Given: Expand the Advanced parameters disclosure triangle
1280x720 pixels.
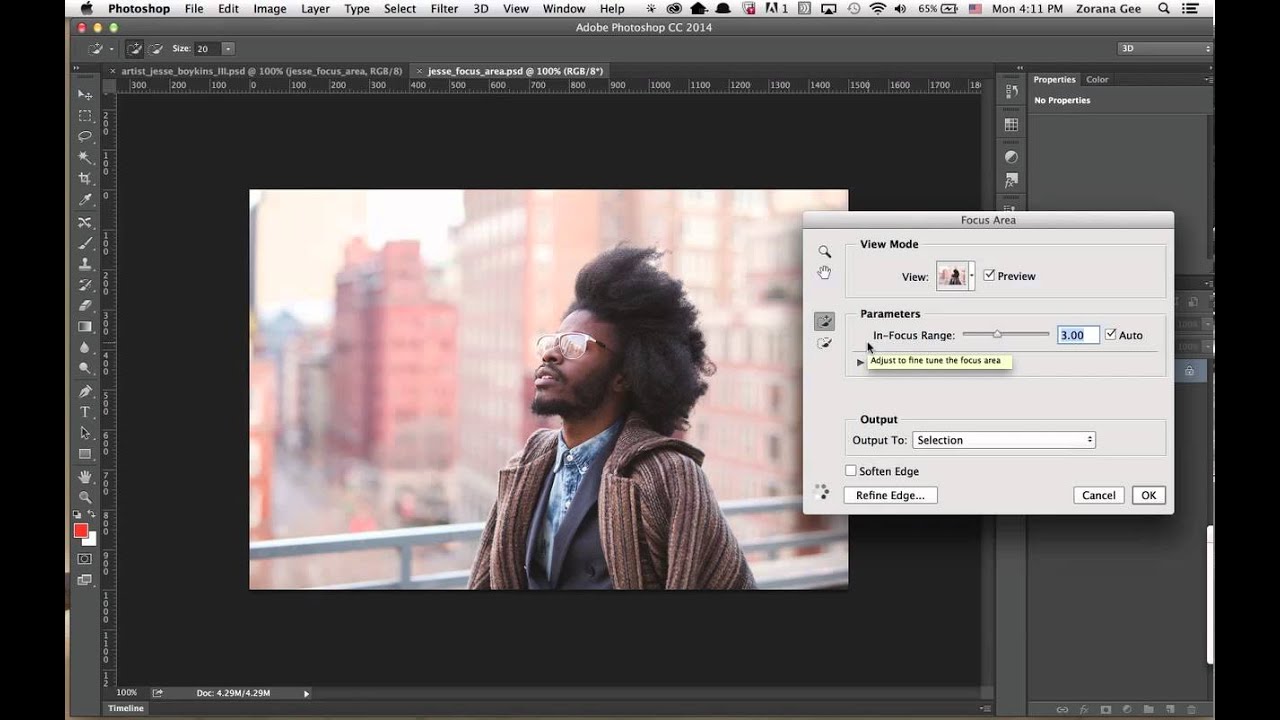Looking at the screenshot, I should (x=860, y=362).
